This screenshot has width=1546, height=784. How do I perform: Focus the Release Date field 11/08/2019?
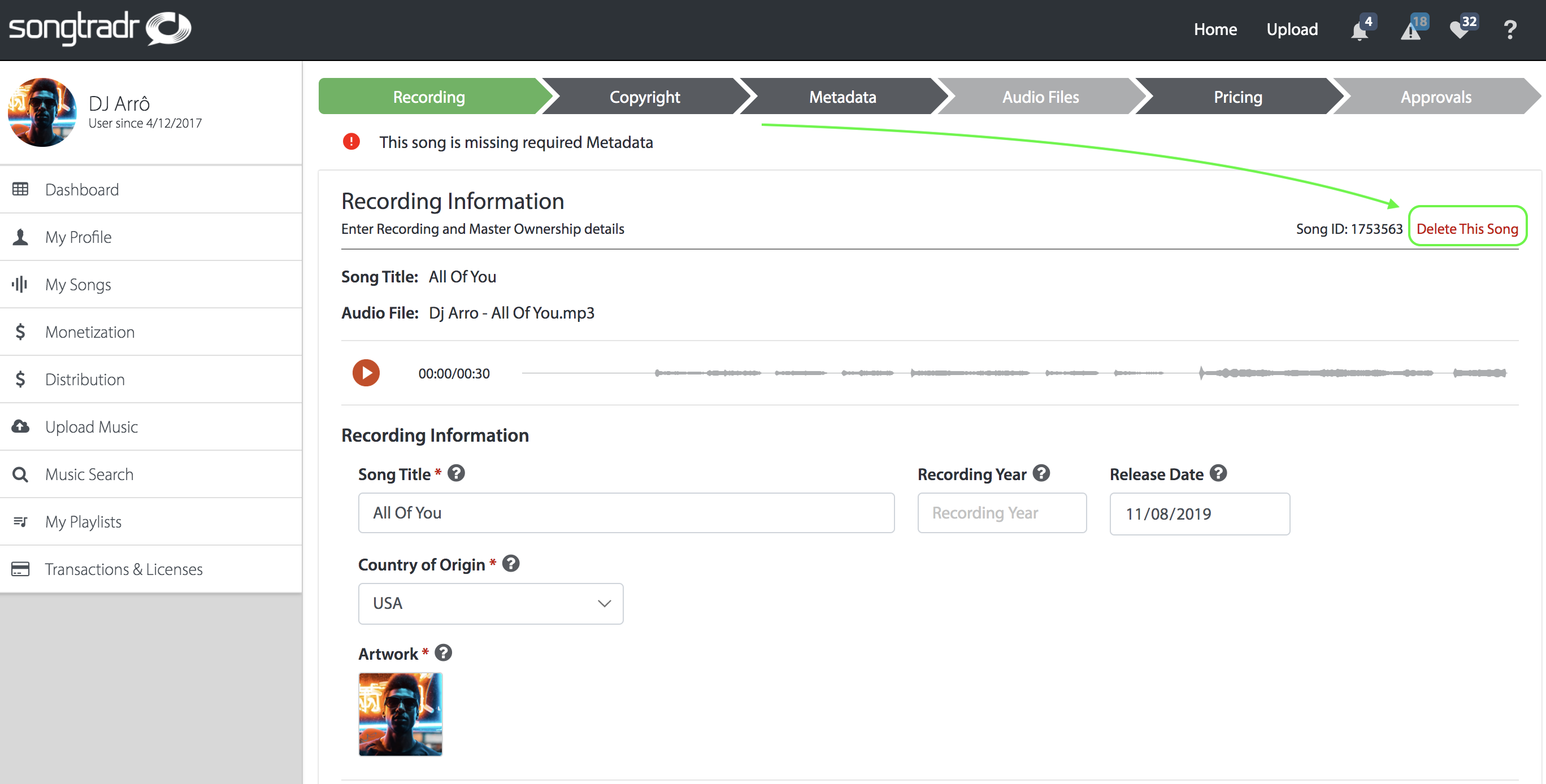pos(1200,513)
